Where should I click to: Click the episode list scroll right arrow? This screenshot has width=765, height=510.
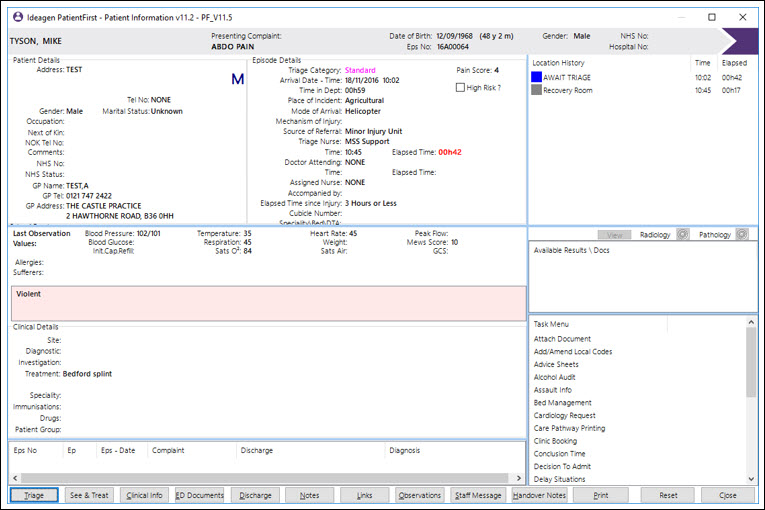click(519, 478)
